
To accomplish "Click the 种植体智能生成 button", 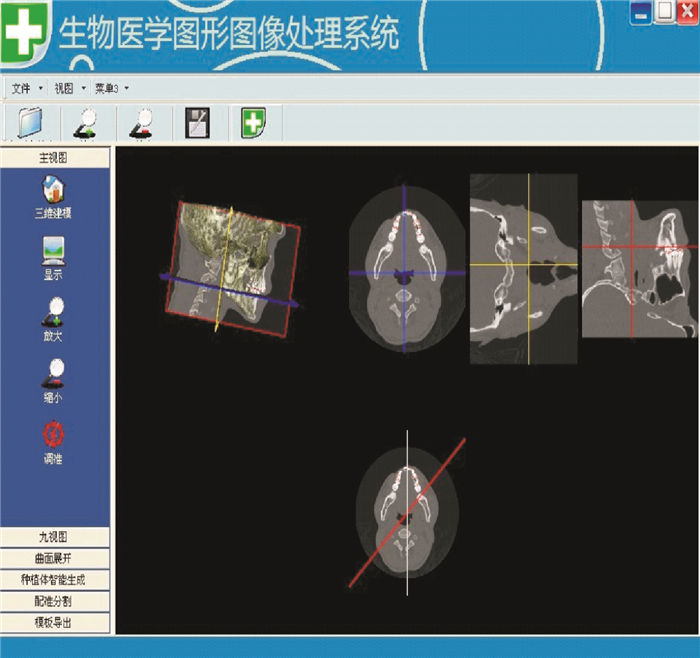I will 54,580.
